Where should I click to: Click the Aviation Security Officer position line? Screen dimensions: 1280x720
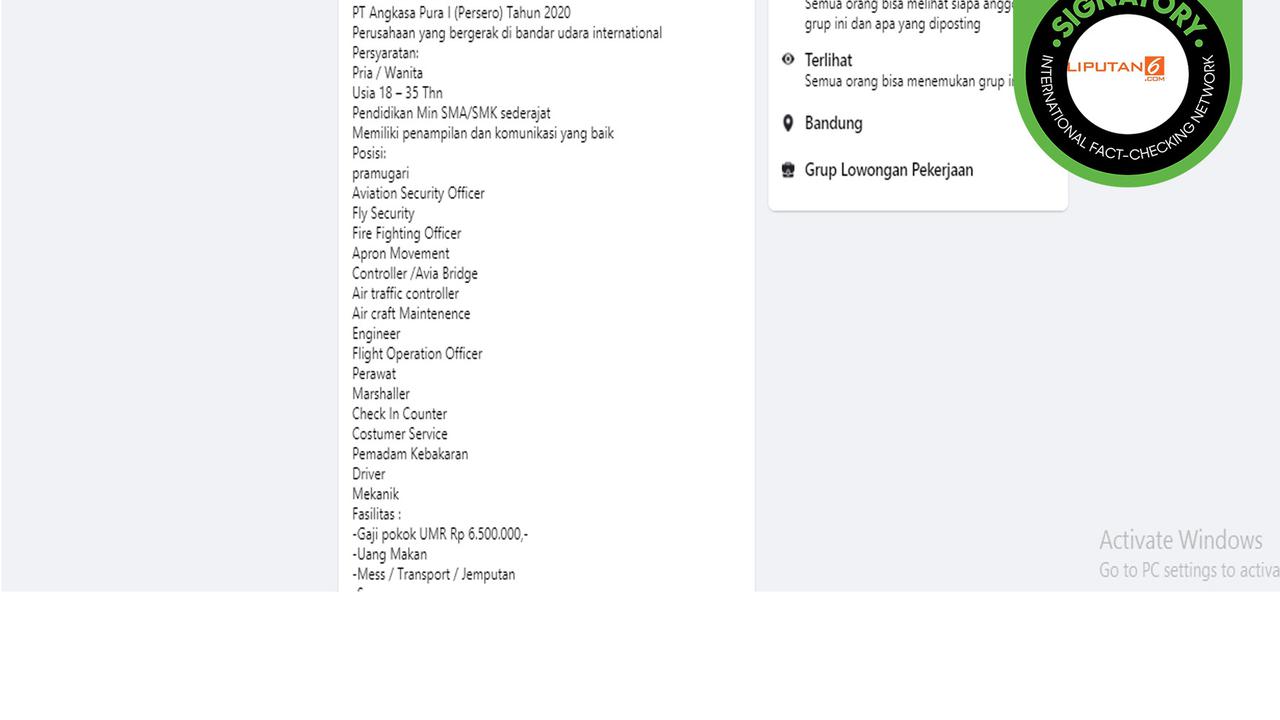[418, 193]
